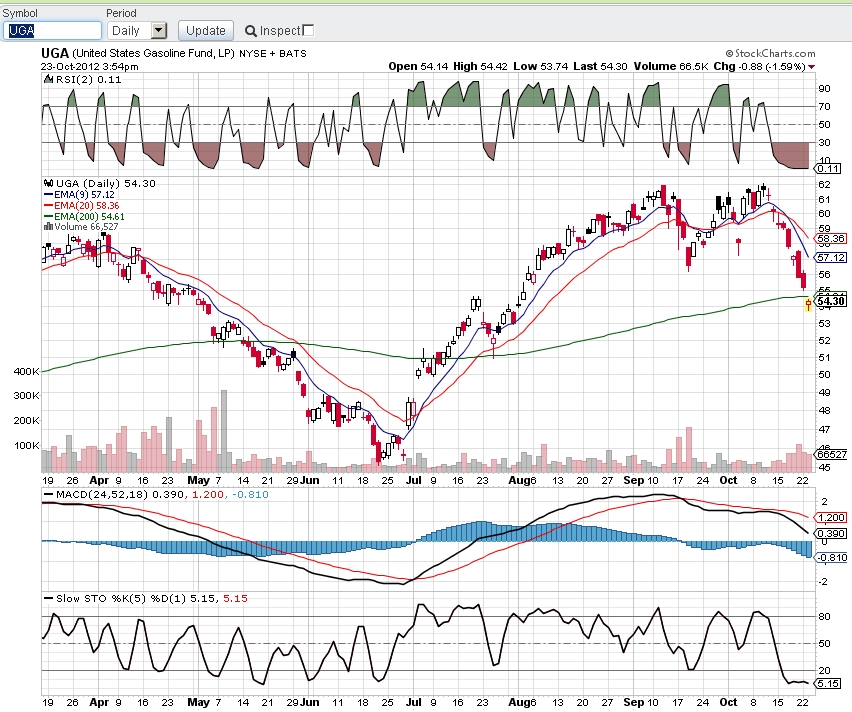Click the UGA candlestick legend icon
Screen dimensions: 852x712
pyautogui.click(x=48, y=183)
